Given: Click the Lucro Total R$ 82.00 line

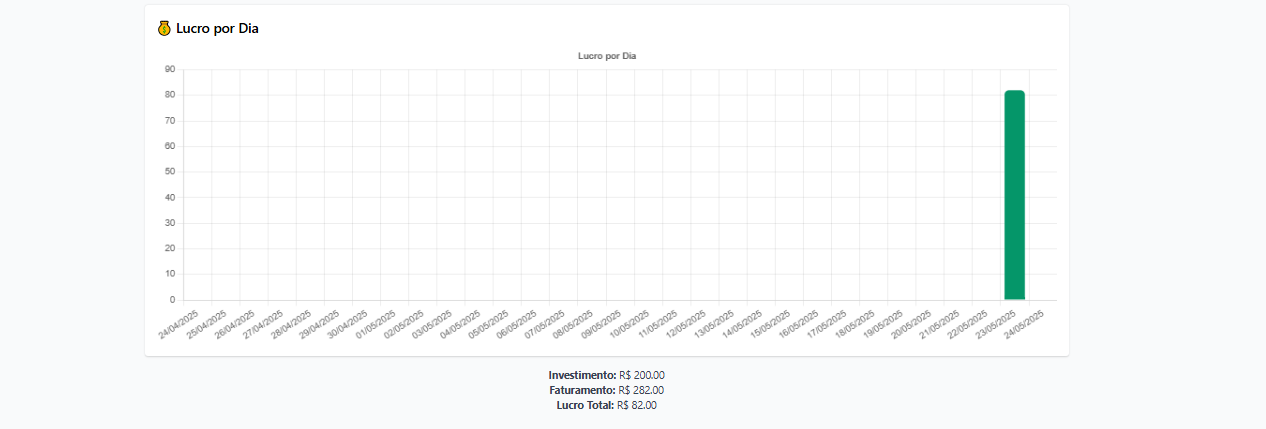Looking at the screenshot, I should click(x=607, y=405).
